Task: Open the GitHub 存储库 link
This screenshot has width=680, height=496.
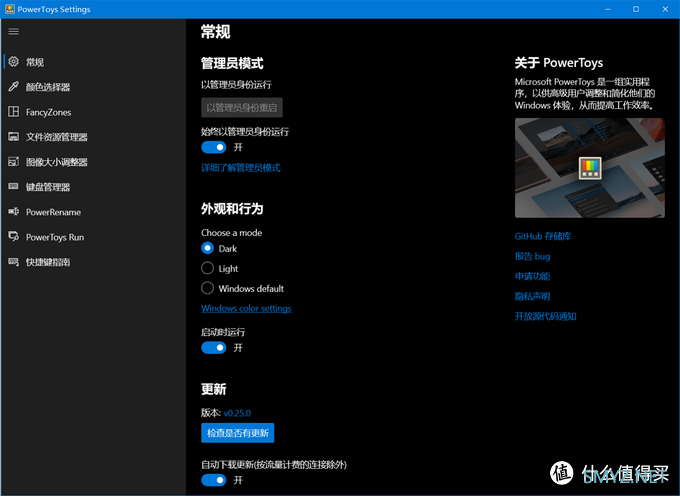Action: tap(543, 236)
